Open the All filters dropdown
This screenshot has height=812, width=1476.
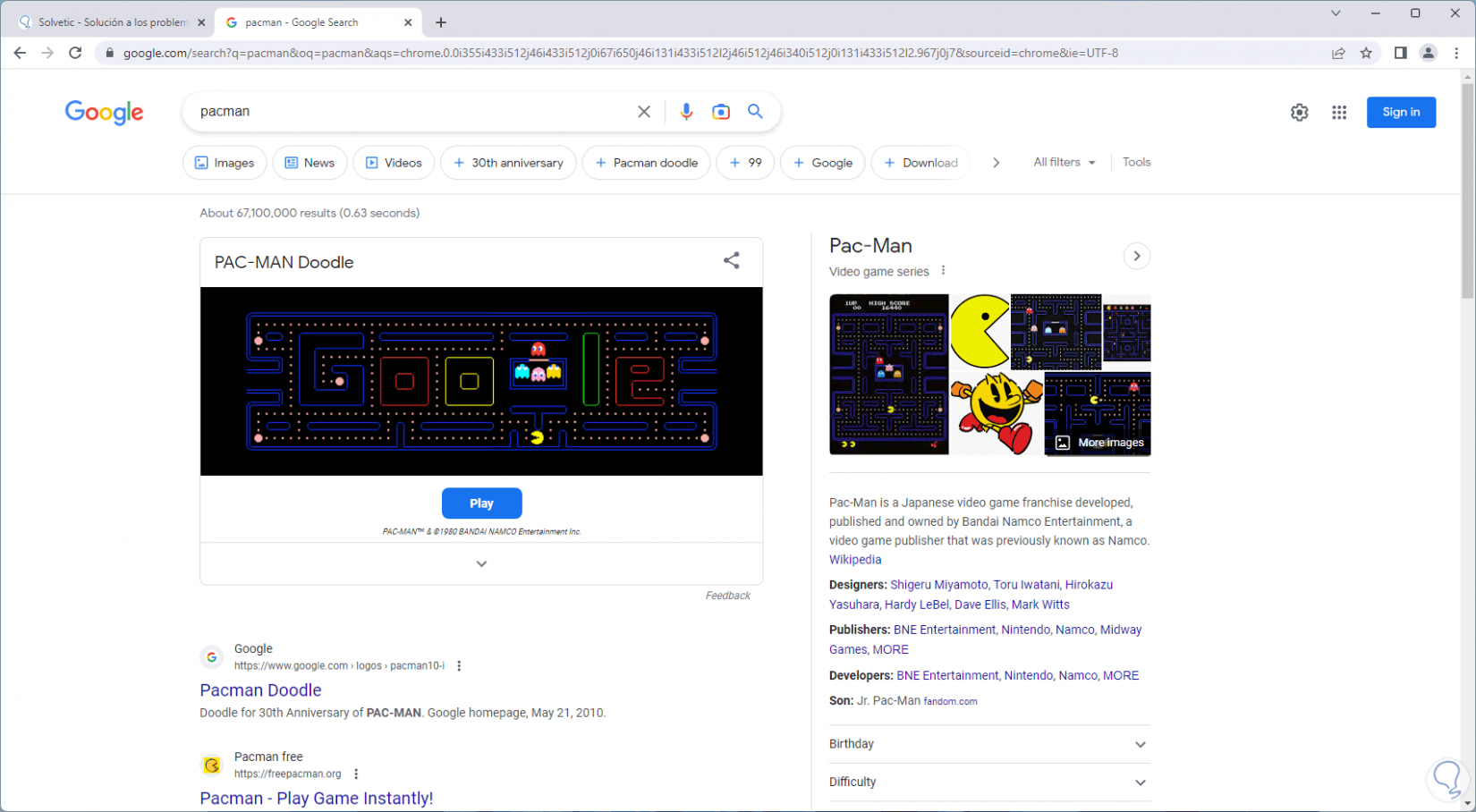coord(1065,163)
